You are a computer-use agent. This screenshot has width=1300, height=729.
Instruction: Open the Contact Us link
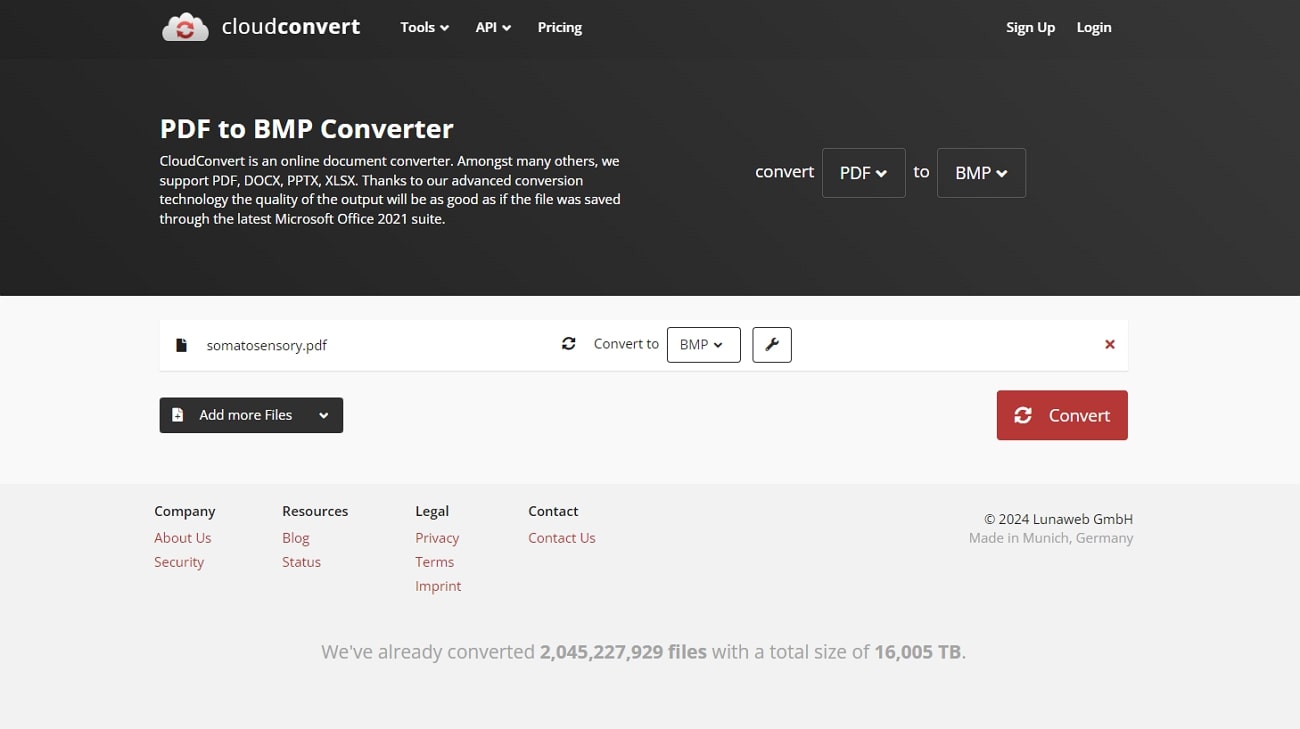pyautogui.click(x=562, y=538)
